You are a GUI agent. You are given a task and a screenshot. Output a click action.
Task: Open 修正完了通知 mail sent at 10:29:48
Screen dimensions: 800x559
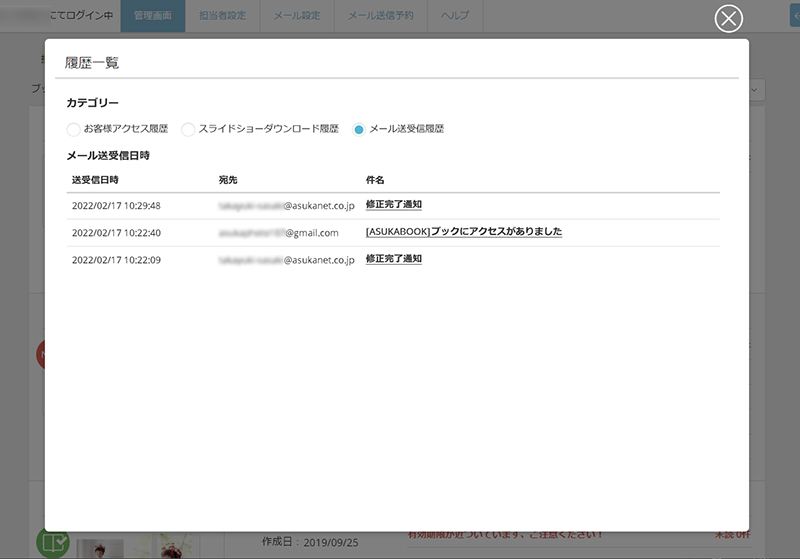pos(393,205)
